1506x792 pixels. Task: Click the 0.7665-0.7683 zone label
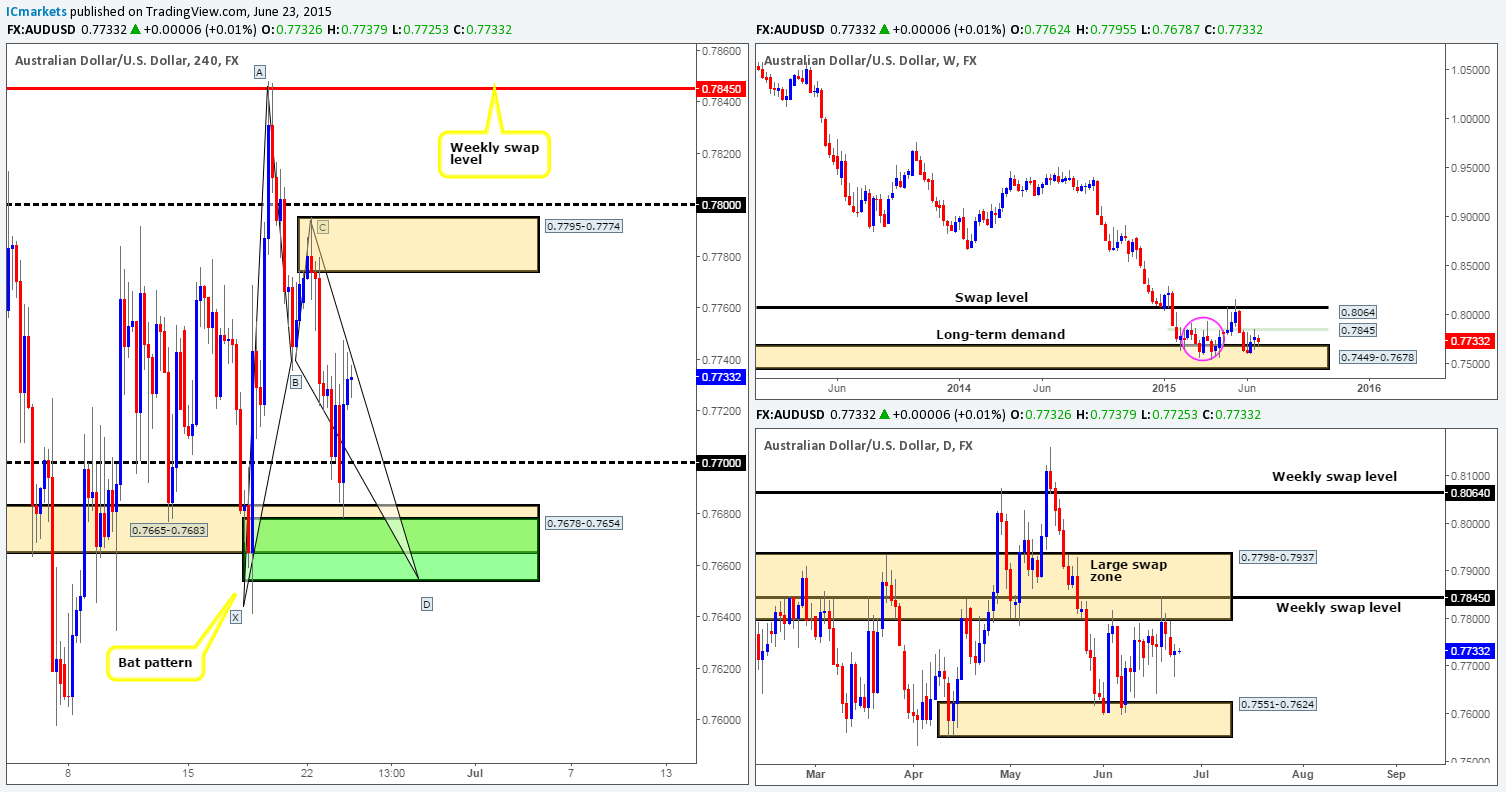click(168, 530)
